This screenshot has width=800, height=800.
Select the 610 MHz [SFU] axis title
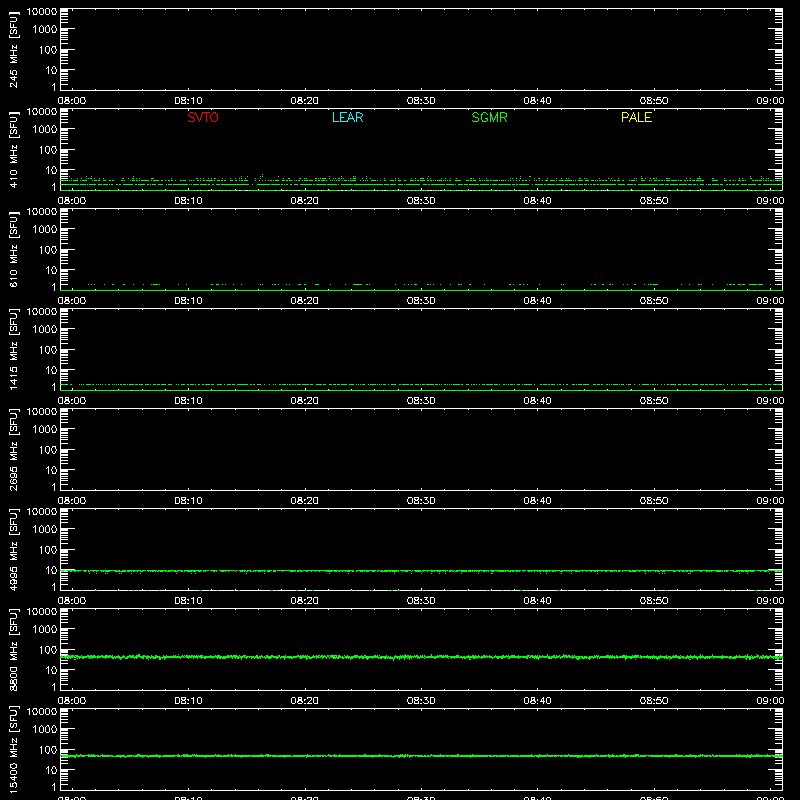[x=13, y=250]
